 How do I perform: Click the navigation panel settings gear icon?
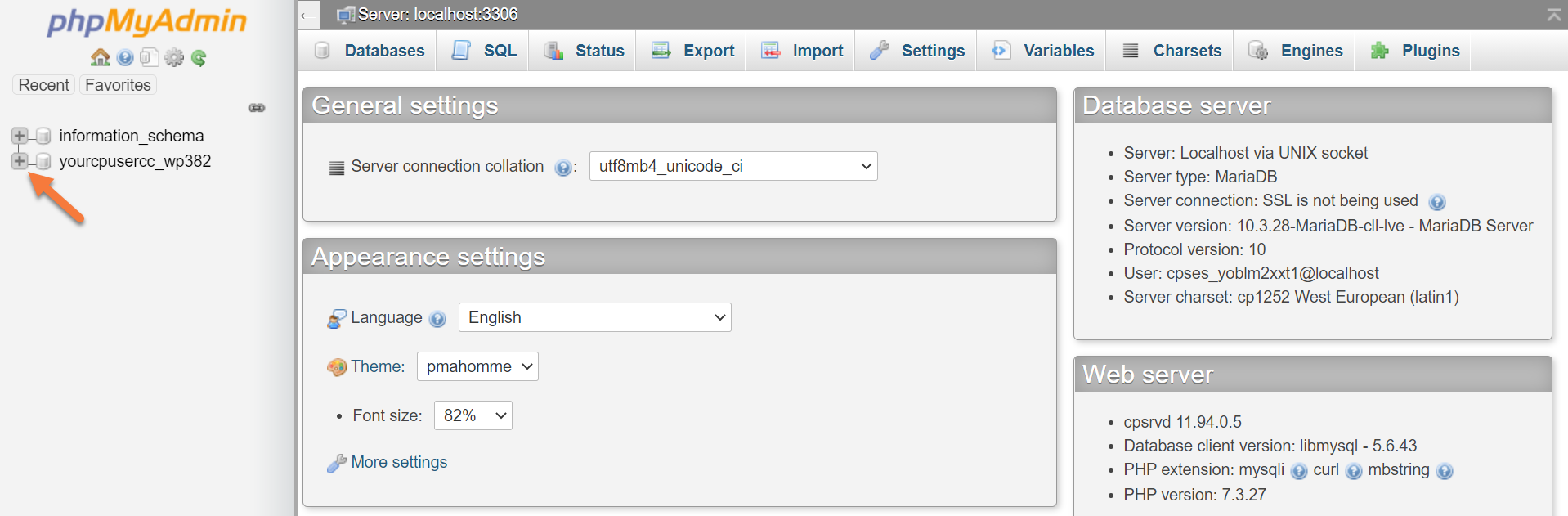pos(174,57)
